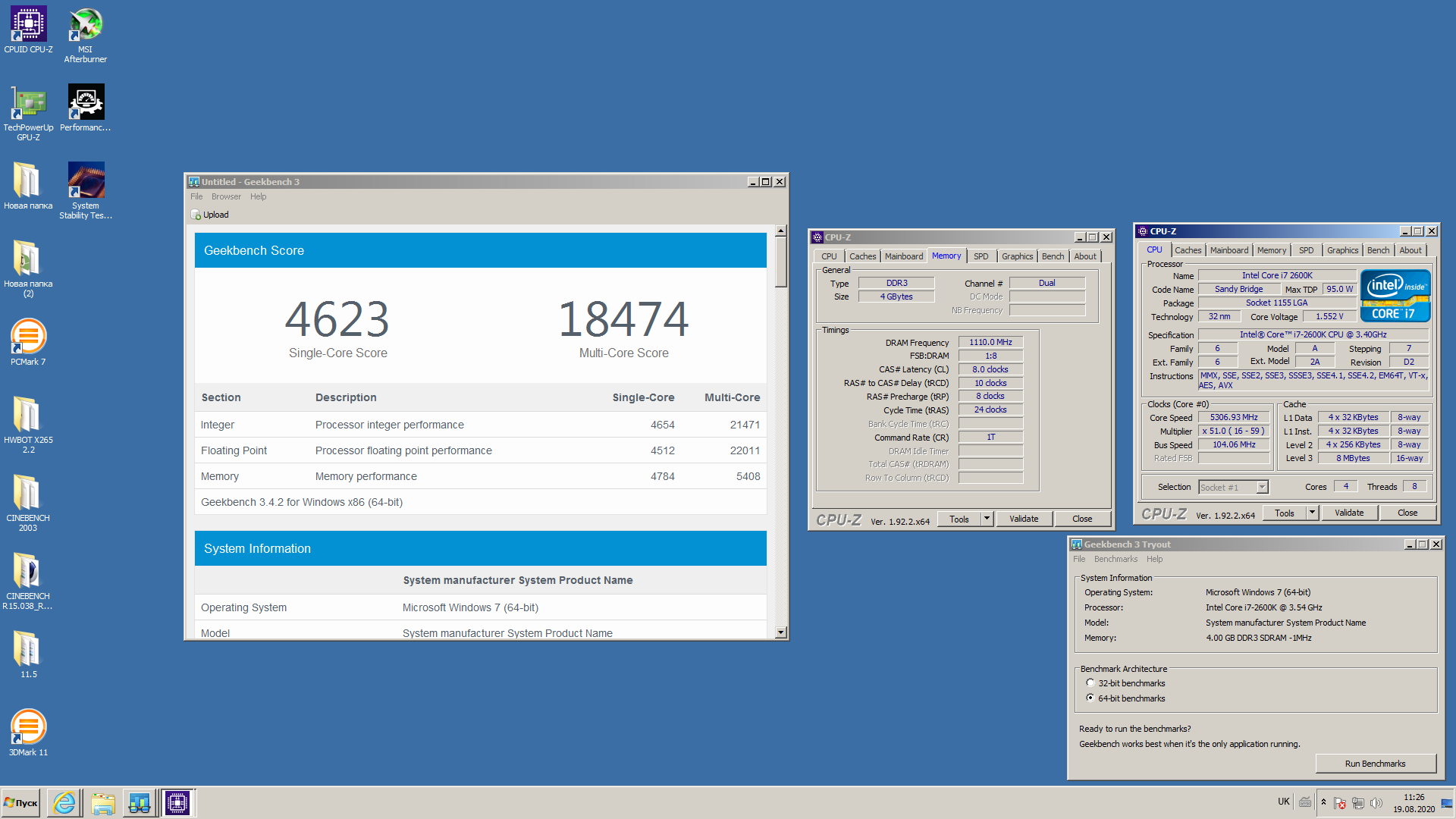This screenshot has height=819, width=1456.
Task: Open Mainboard tab in memory CPU-Z window
Action: [x=904, y=256]
